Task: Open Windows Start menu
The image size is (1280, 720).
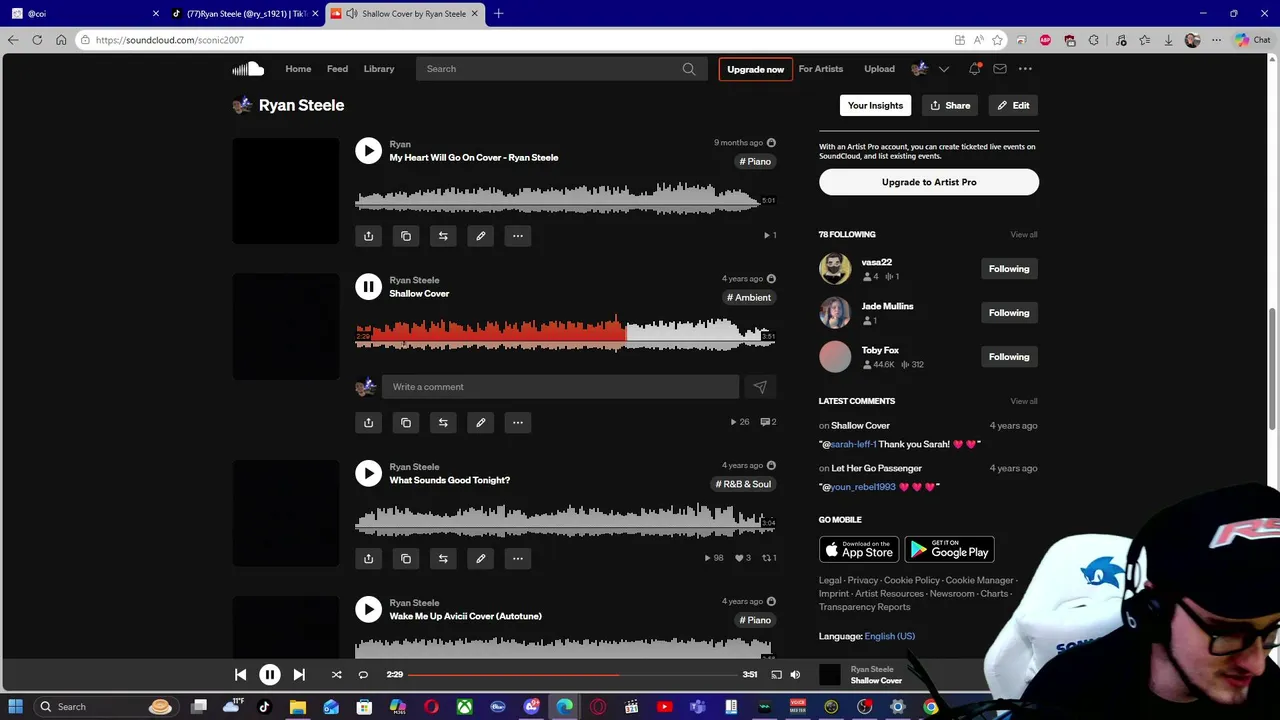Action: tap(16, 707)
